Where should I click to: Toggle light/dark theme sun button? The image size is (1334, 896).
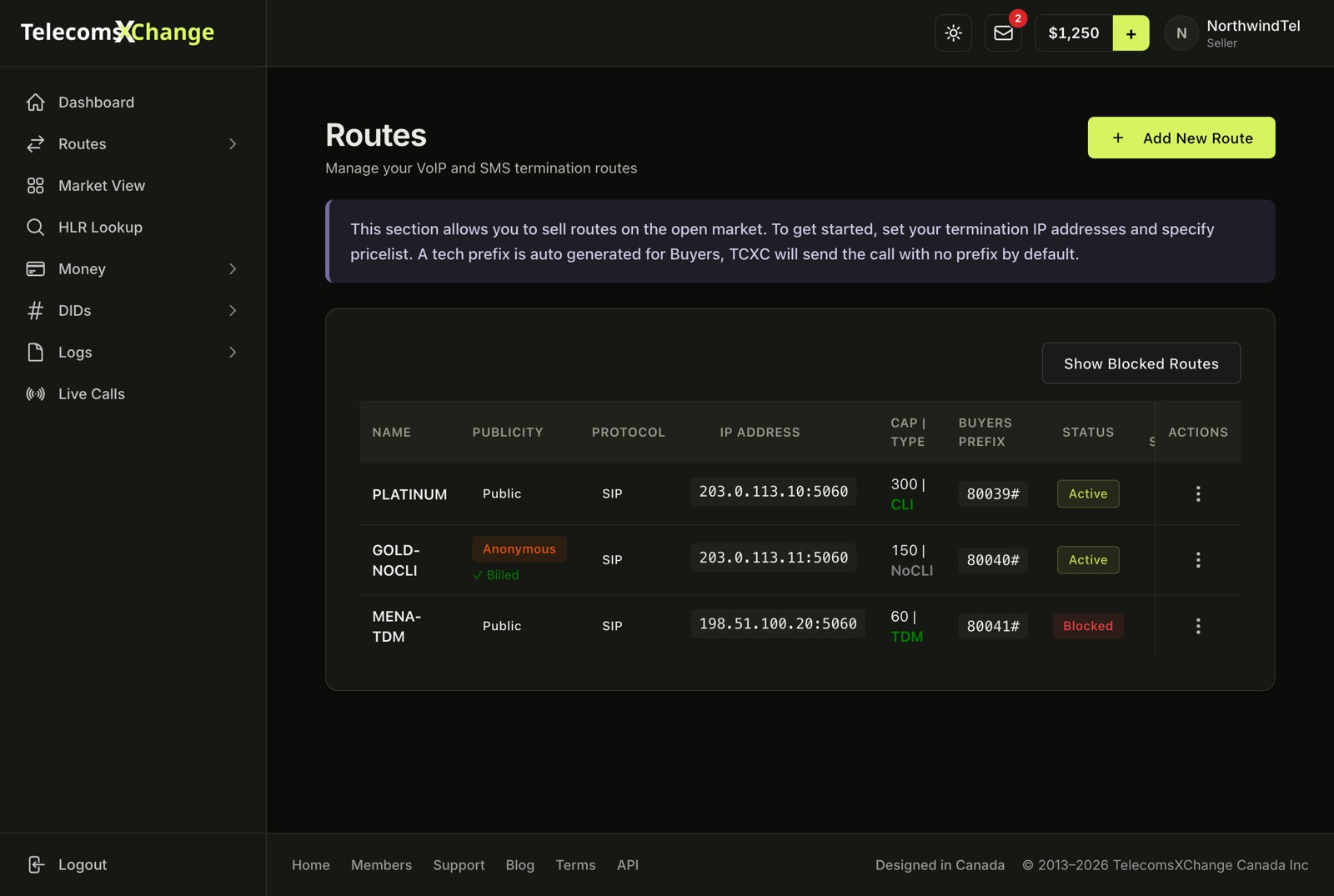(953, 33)
